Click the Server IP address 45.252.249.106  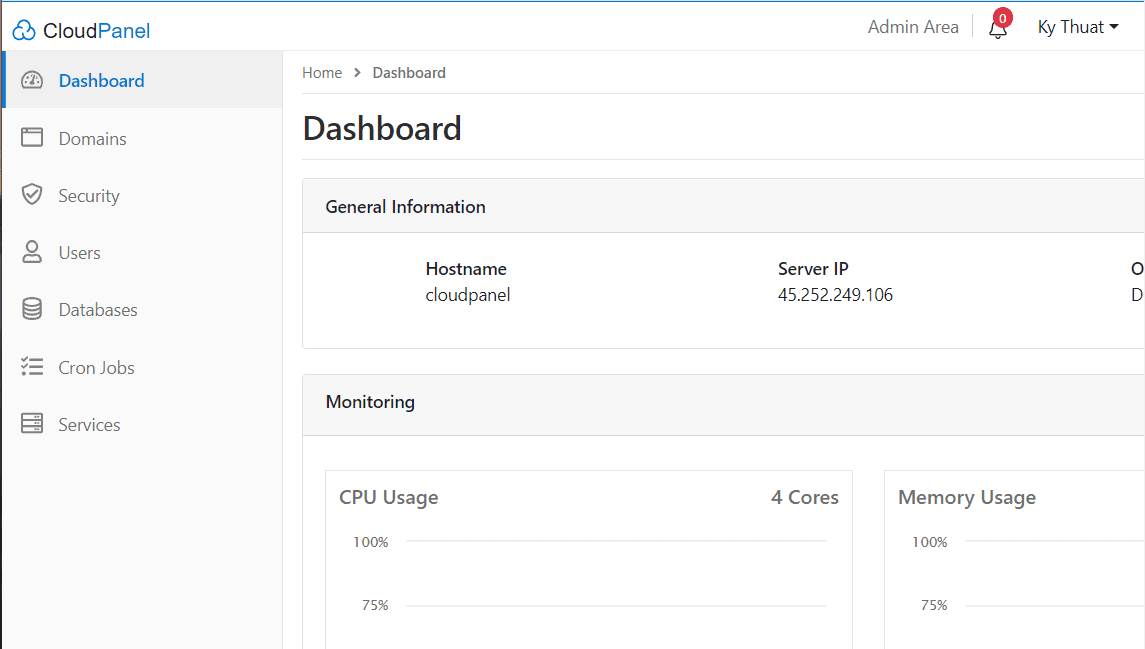[x=835, y=294]
